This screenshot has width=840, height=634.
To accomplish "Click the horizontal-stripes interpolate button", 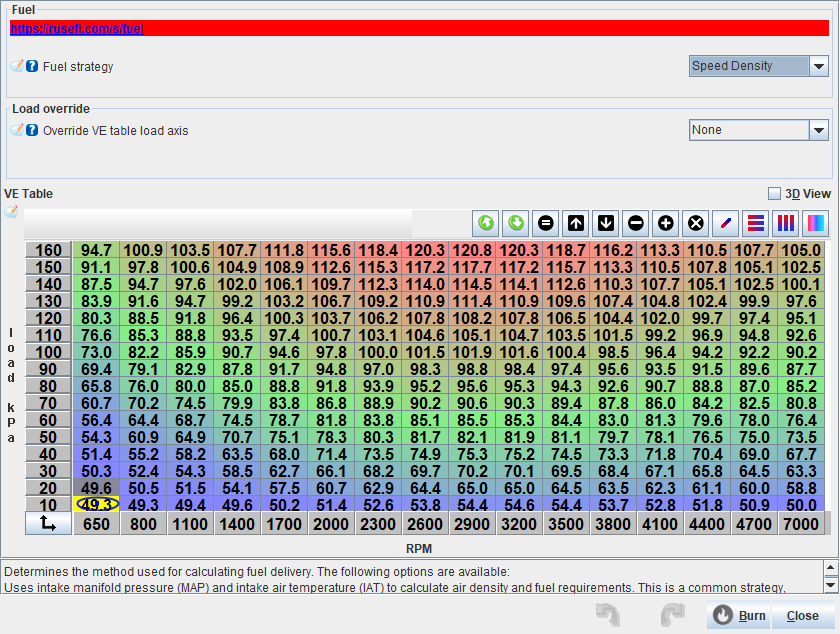I will (x=757, y=222).
